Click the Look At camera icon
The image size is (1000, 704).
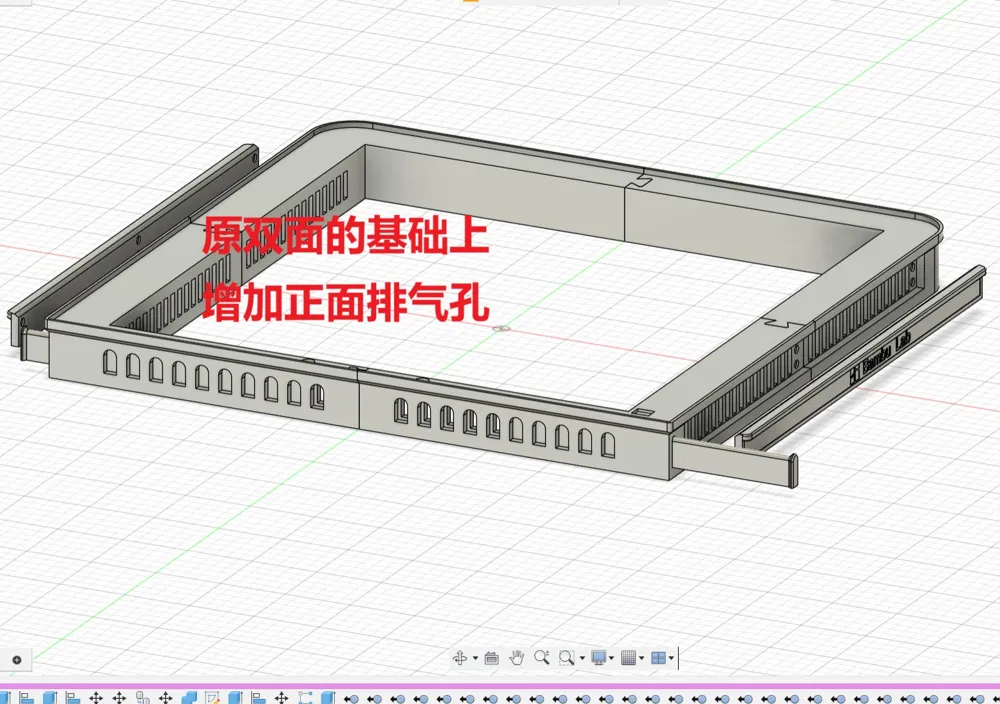tap(492, 658)
